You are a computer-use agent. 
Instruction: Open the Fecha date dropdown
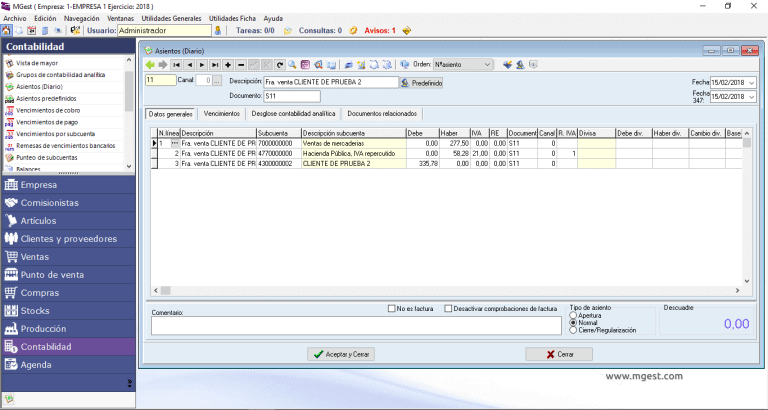[x=752, y=83]
